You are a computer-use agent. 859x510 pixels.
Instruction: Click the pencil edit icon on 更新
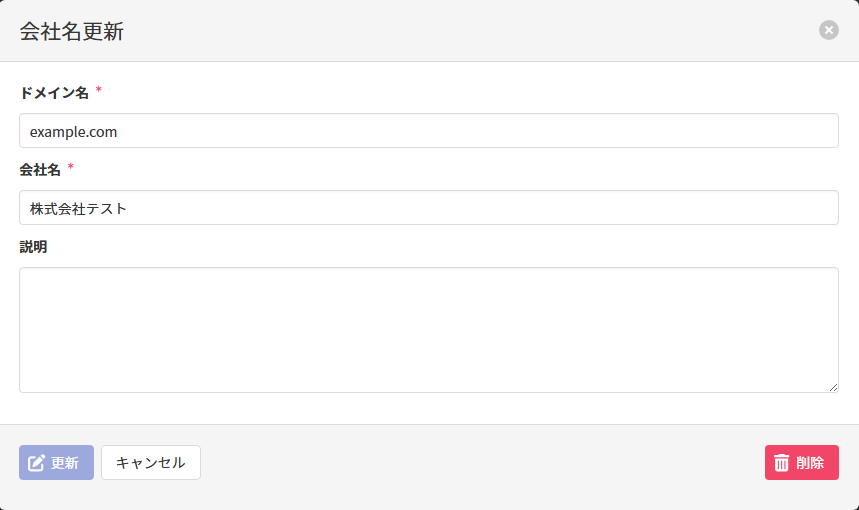(x=37, y=463)
